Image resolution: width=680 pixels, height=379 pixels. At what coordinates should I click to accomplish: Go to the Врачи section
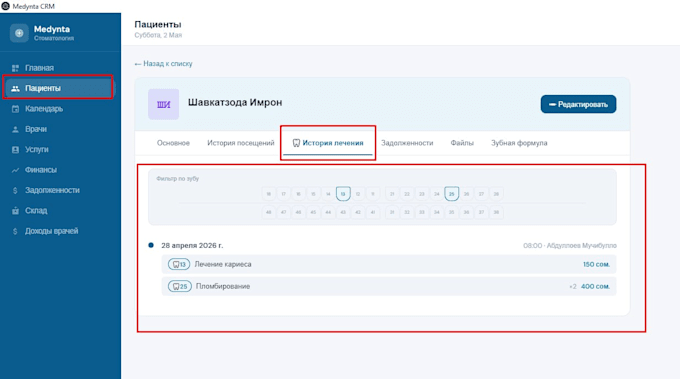(59, 129)
